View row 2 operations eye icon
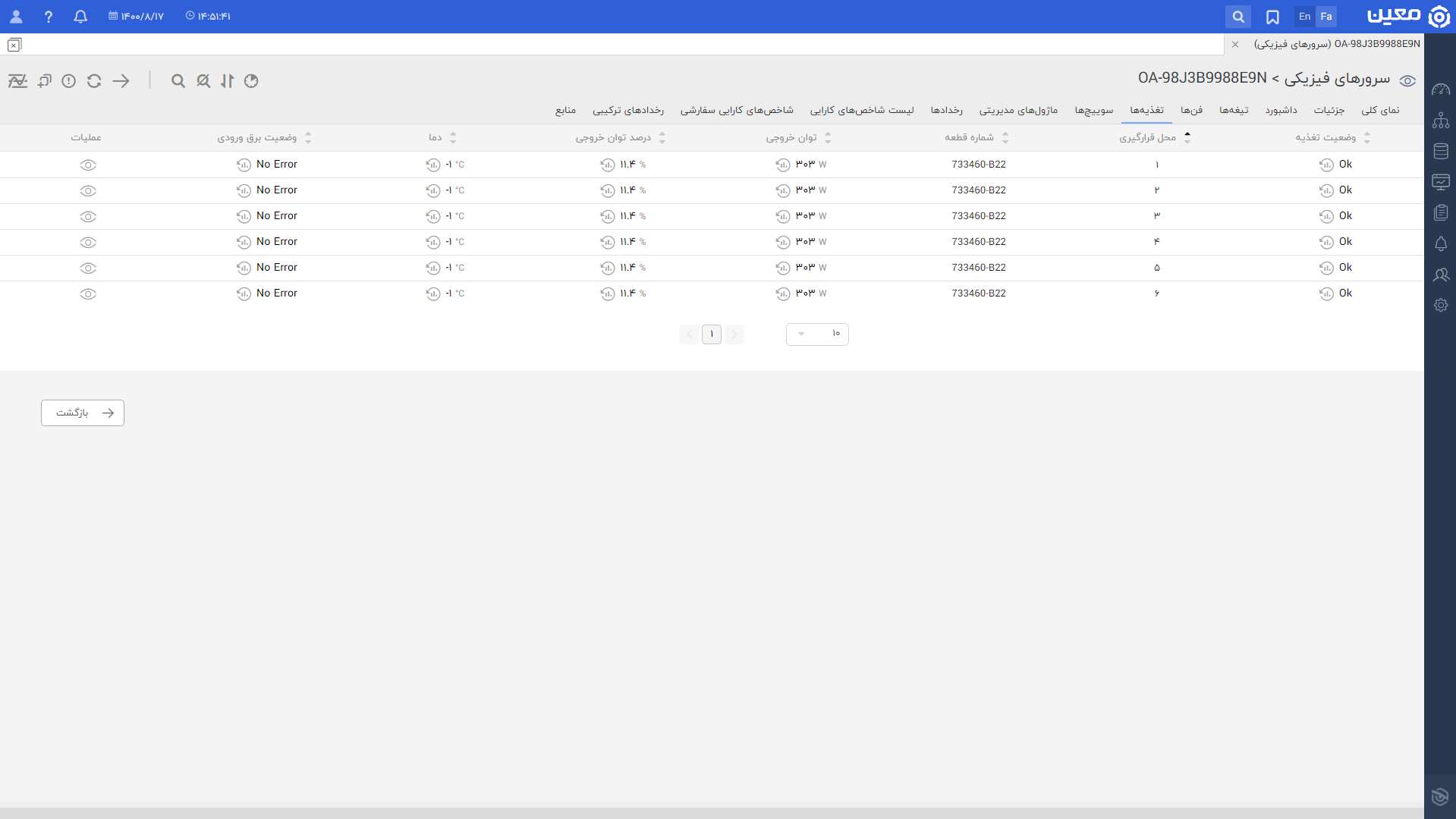Image resolution: width=1456 pixels, height=819 pixels. (88, 190)
